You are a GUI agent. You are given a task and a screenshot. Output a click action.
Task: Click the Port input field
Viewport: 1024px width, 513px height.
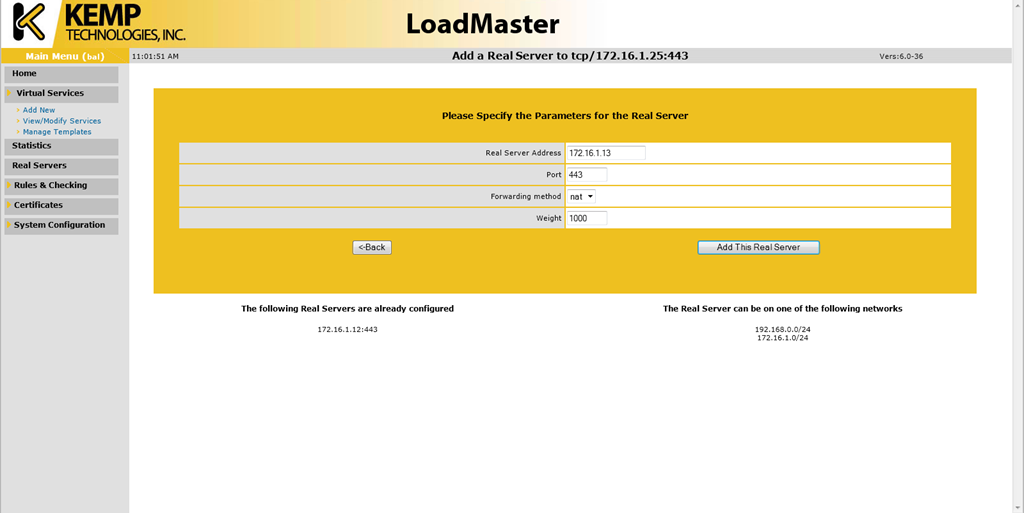pyautogui.click(x=586, y=174)
